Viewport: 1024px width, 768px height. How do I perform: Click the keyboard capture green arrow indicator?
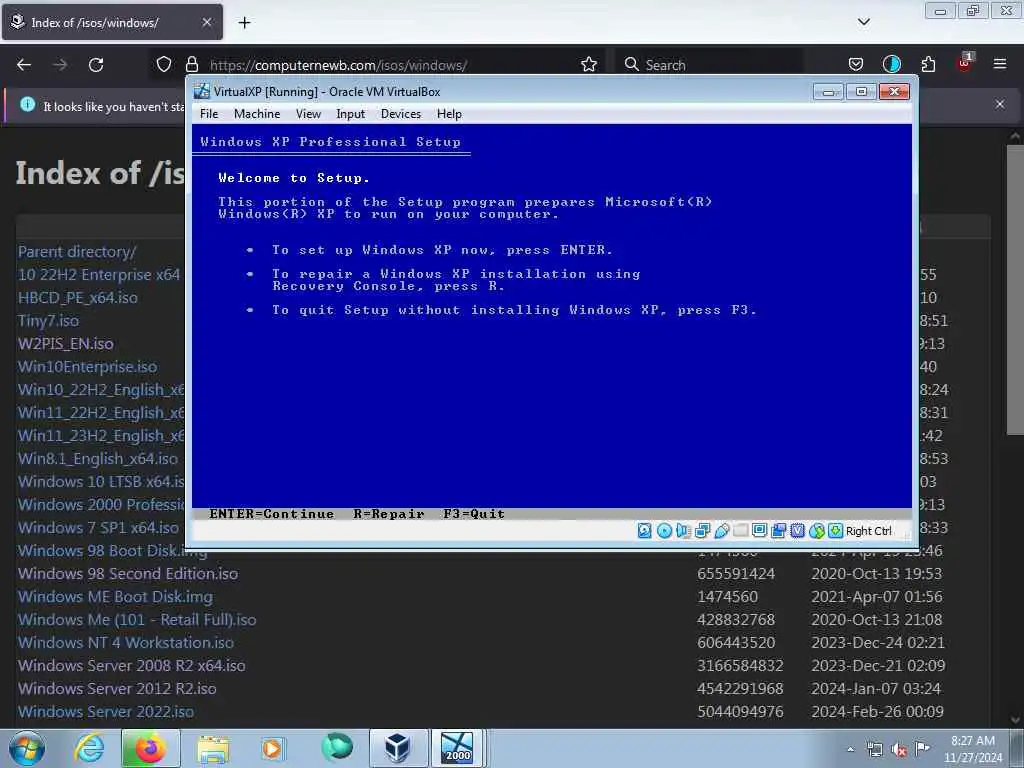point(835,531)
